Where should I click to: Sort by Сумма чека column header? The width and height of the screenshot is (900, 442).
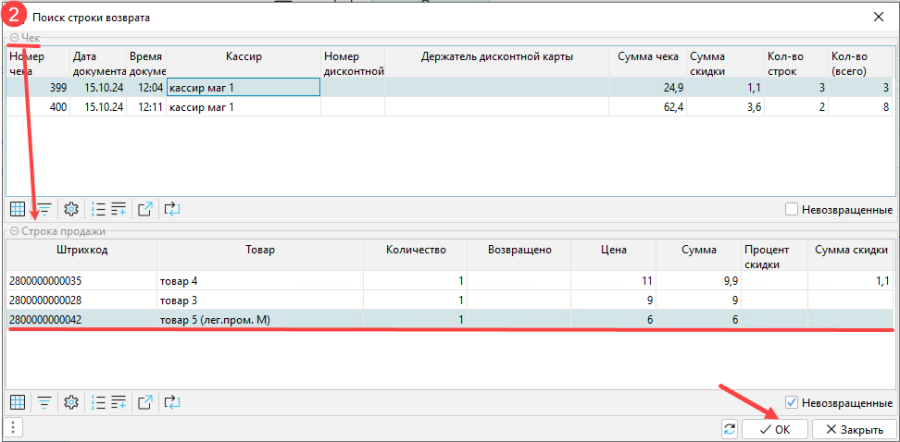(647, 57)
